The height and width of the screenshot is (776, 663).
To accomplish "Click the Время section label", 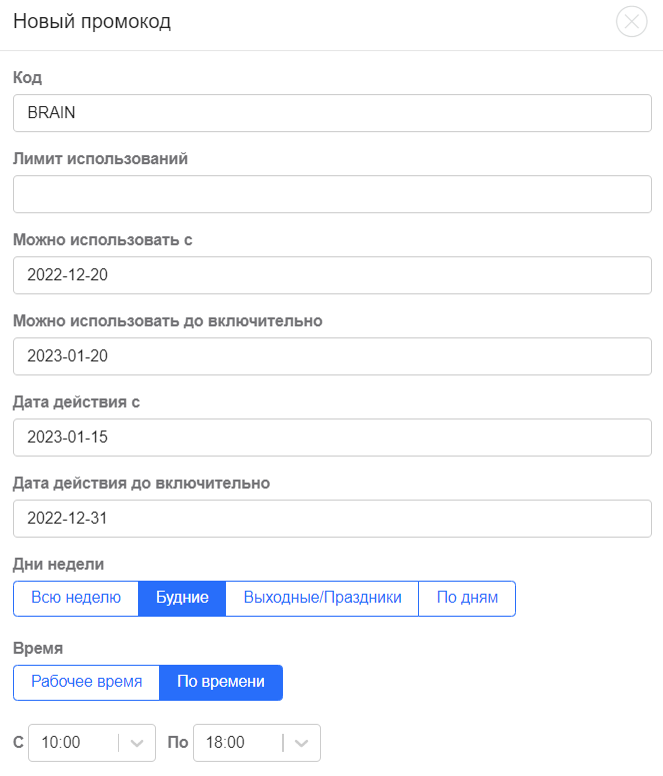I will (x=38, y=648).
